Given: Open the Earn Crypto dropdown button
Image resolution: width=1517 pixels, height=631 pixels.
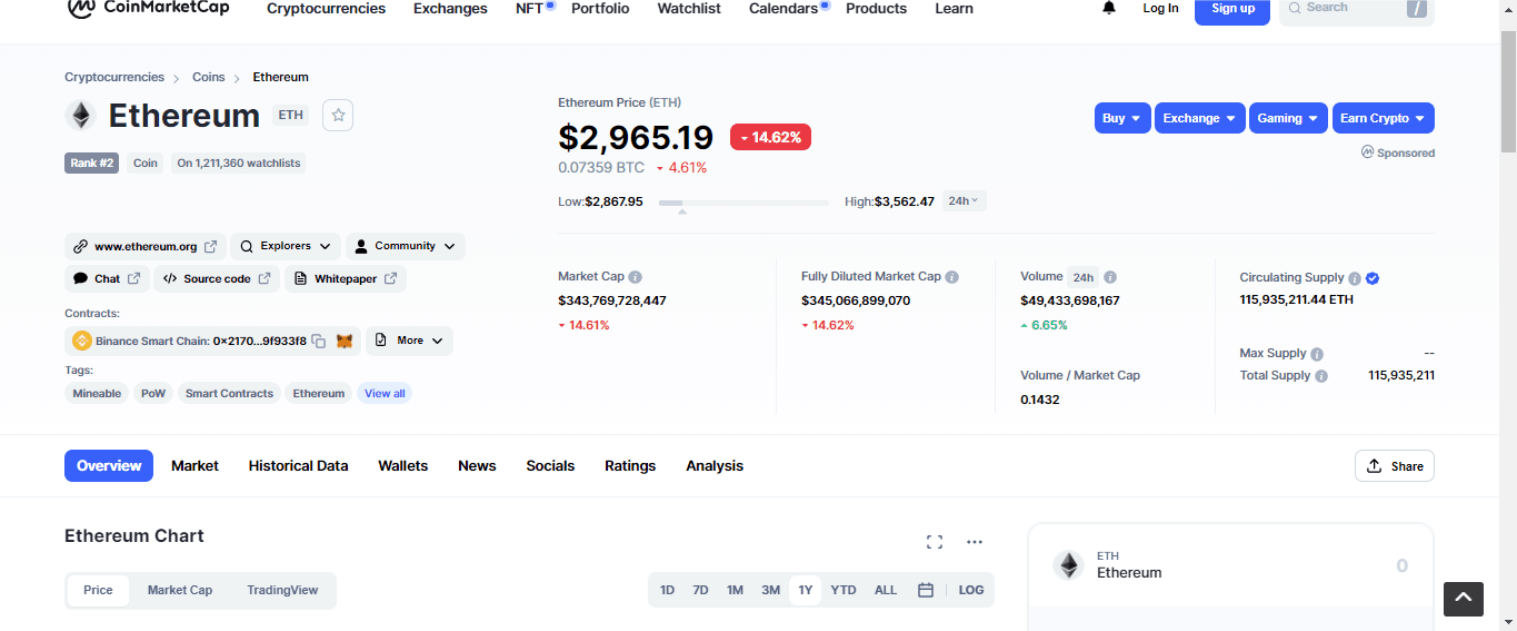Looking at the screenshot, I should 1383,118.
